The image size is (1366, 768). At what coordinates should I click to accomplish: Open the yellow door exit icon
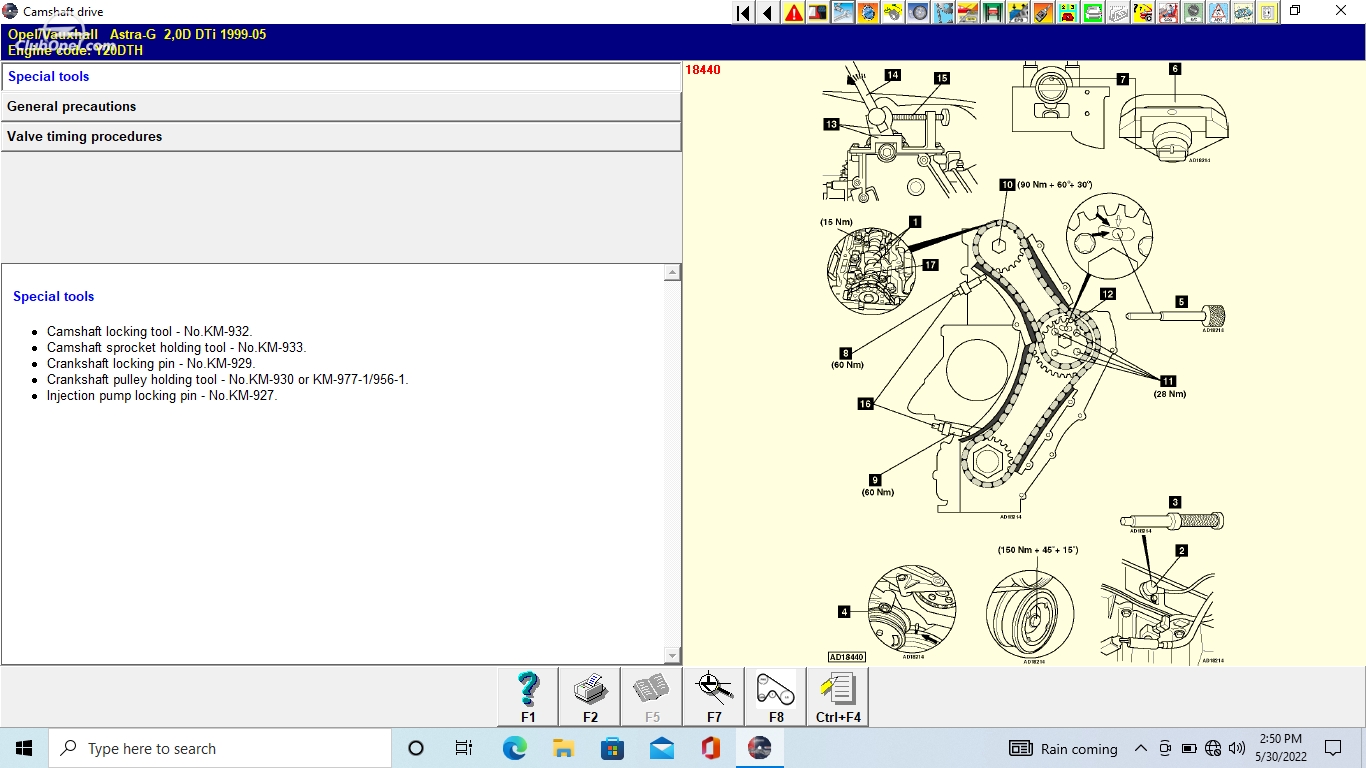(1269, 13)
